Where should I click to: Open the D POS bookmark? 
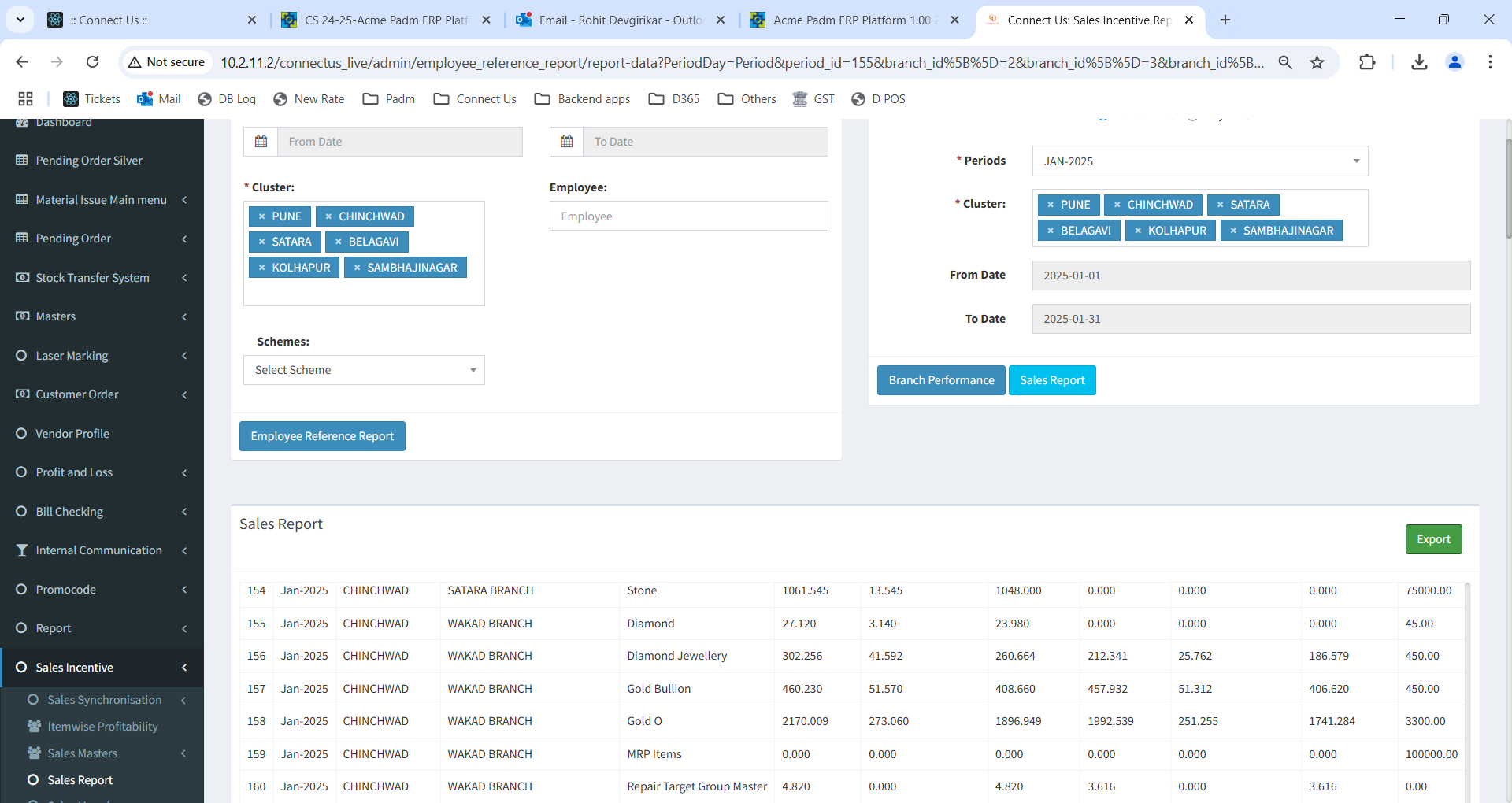[878, 98]
